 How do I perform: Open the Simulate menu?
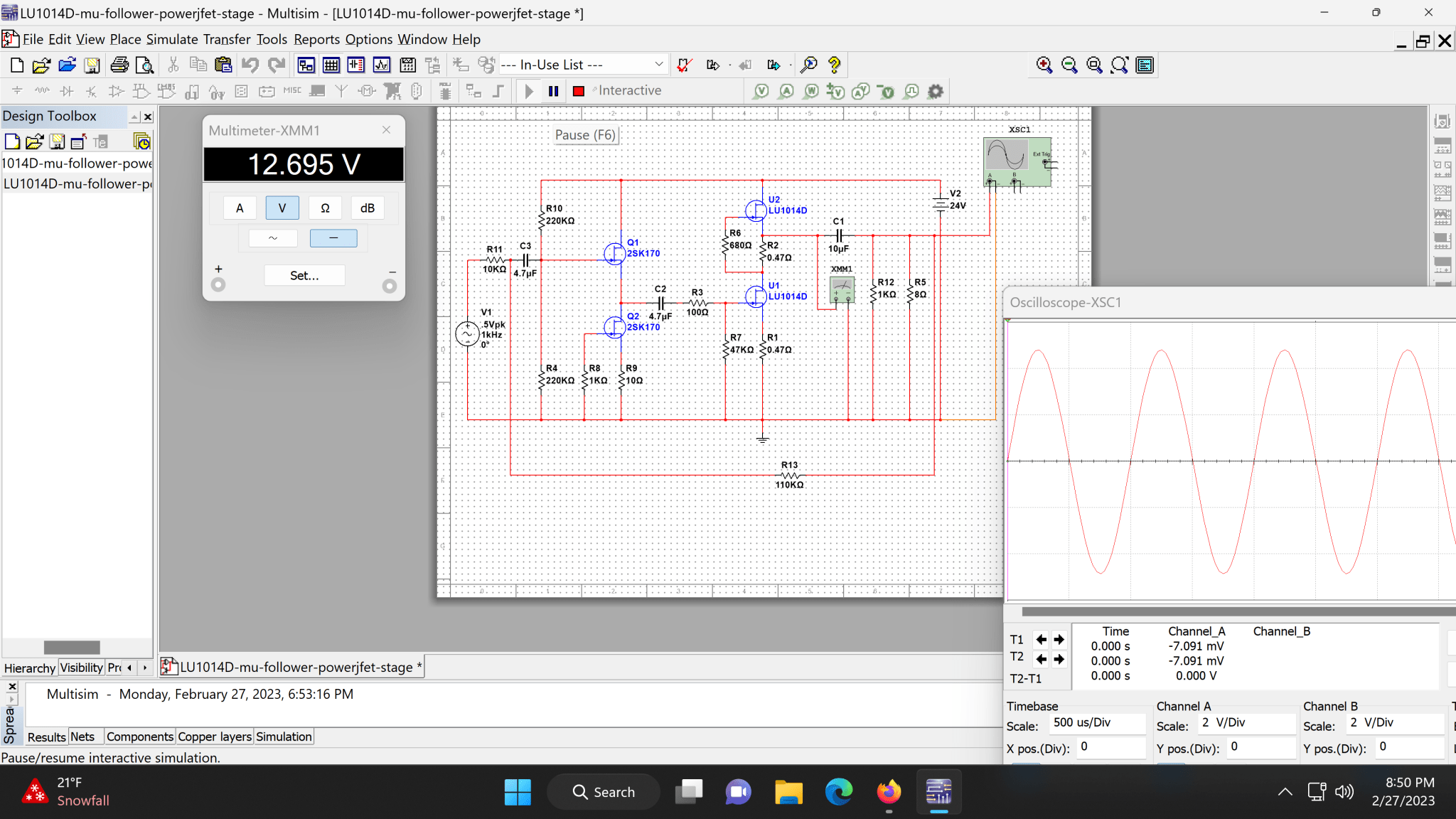coord(172,40)
